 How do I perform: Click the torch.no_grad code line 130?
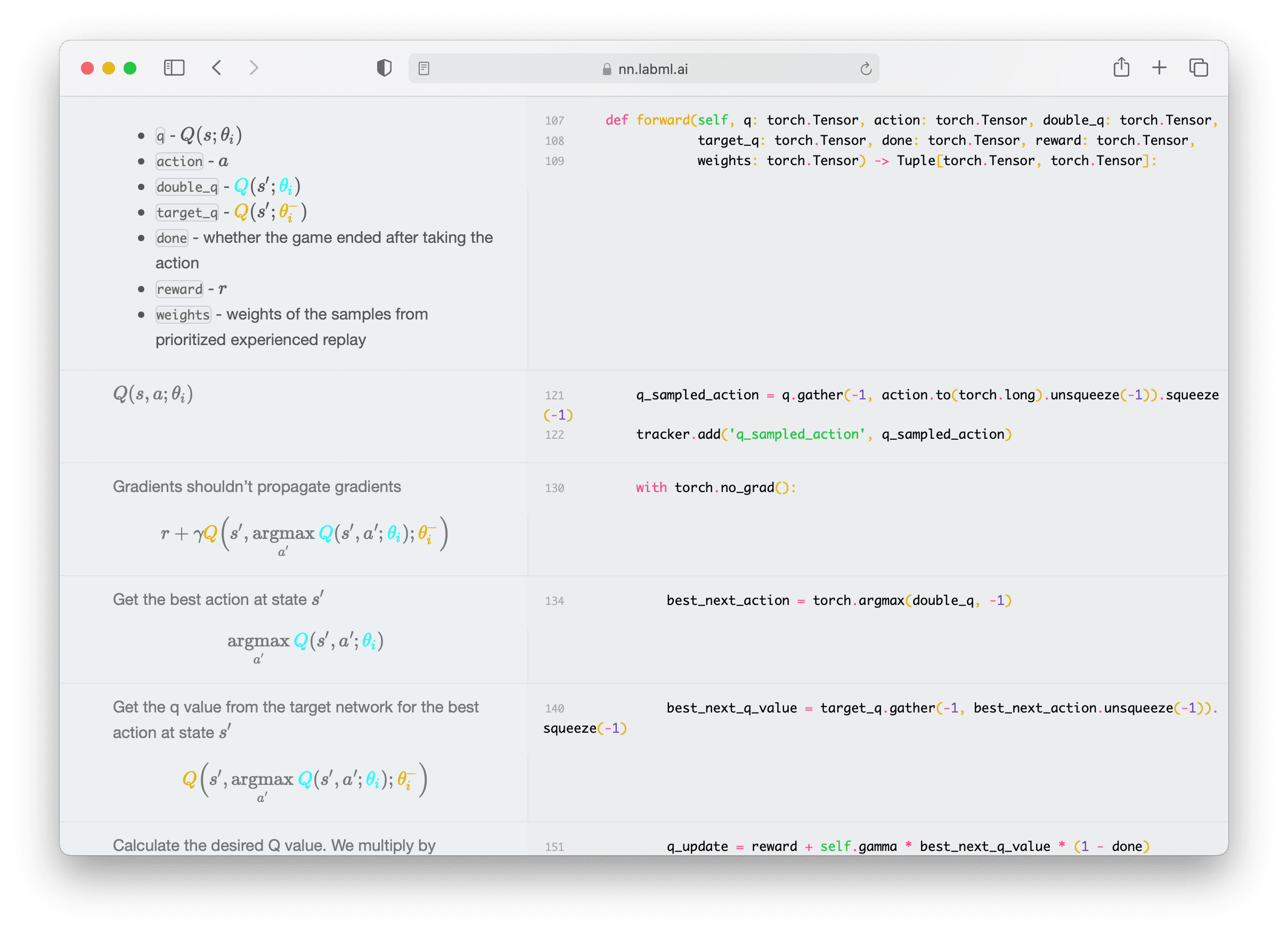click(715, 488)
